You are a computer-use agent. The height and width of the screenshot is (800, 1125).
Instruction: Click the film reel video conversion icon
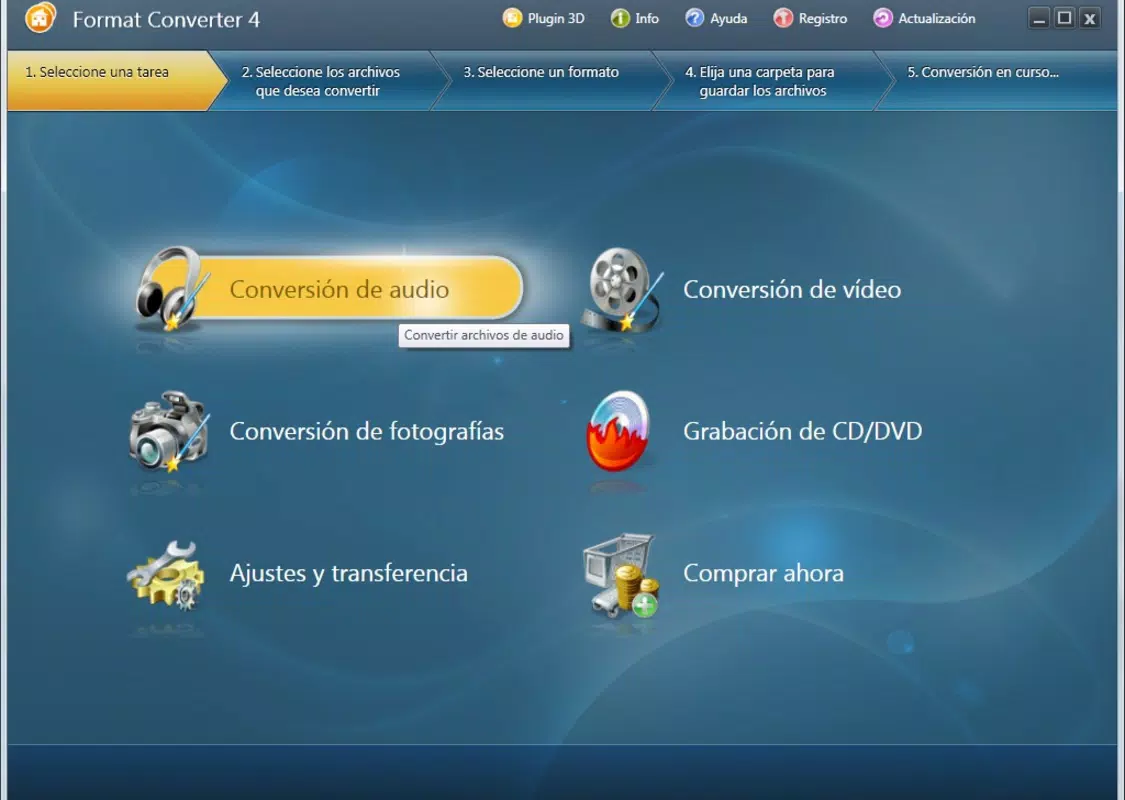[622, 289]
